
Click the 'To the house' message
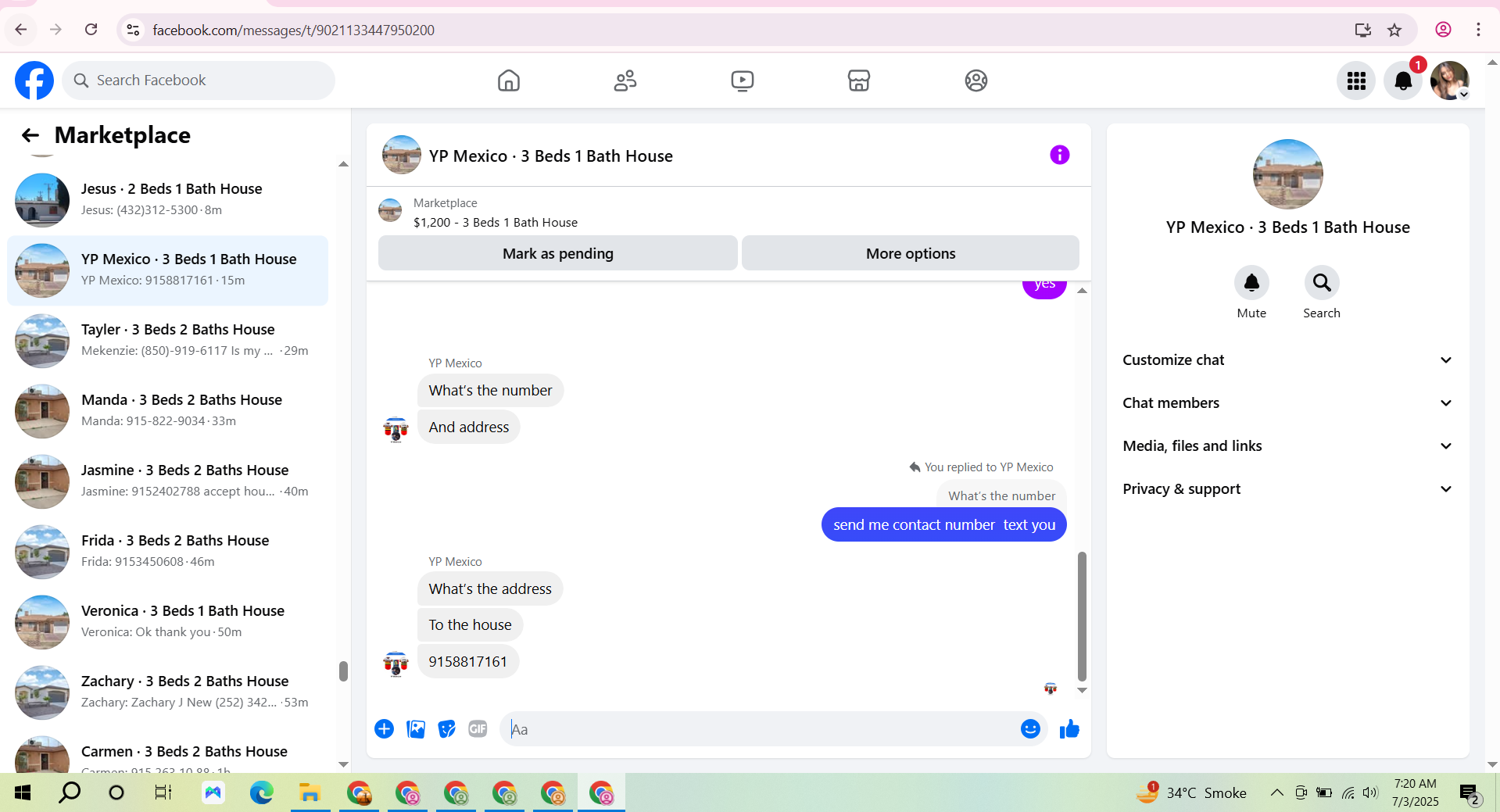(x=470, y=625)
